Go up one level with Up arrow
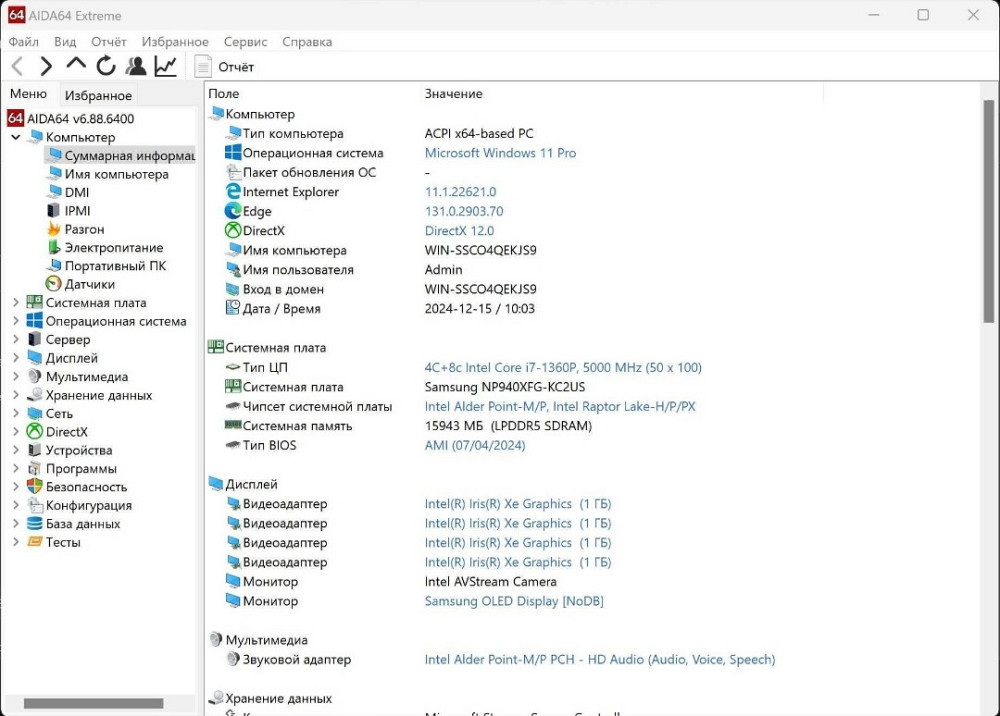The height and width of the screenshot is (716, 1000). [76, 64]
